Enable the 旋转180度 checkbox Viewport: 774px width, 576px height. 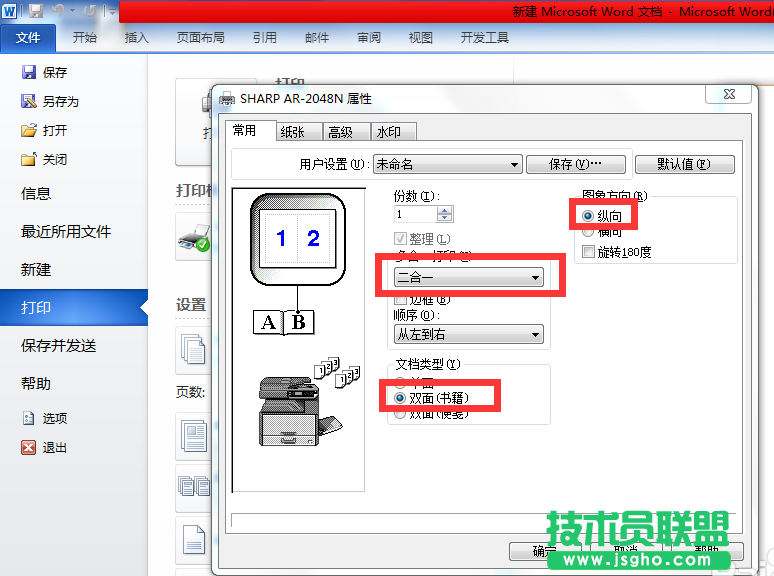click(x=588, y=251)
